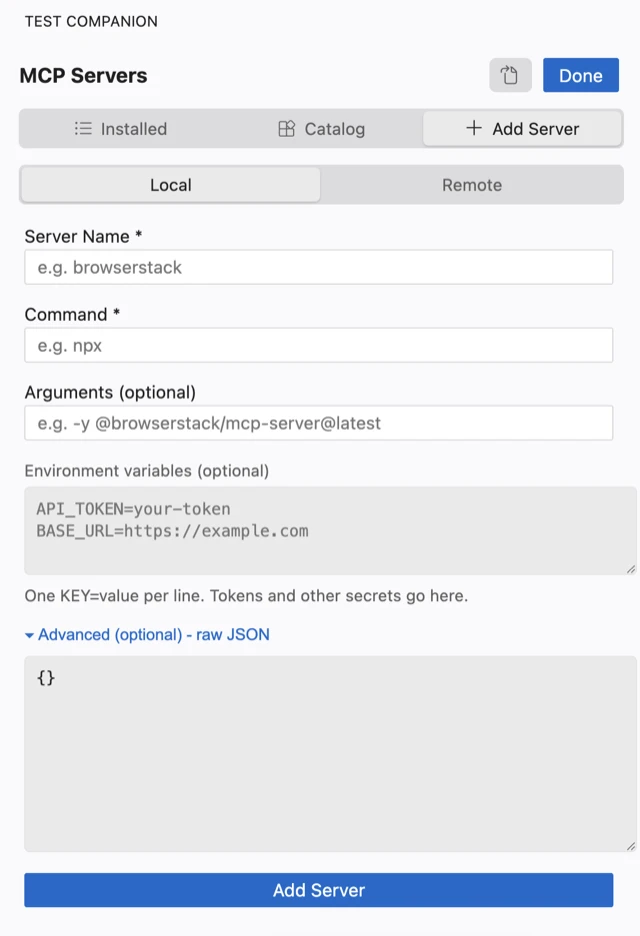
Task: Click the 'Server Name *' label
Action: pyautogui.click(x=83, y=236)
